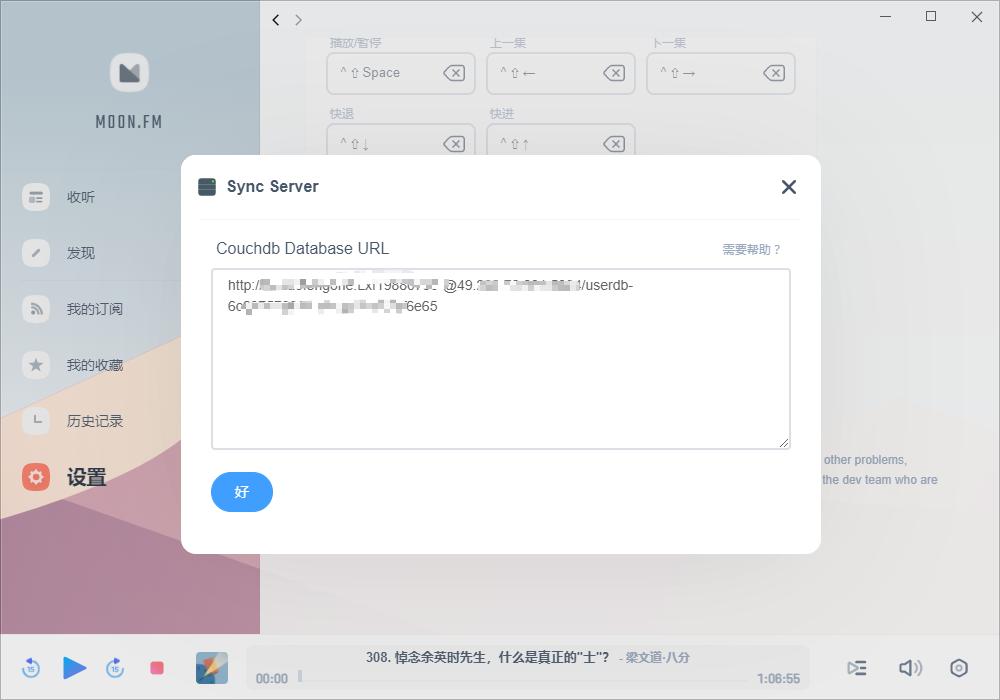Viewport: 1000px width, 700px height.
Task: Close the MOON.FM window
Action: [x=976, y=17]
